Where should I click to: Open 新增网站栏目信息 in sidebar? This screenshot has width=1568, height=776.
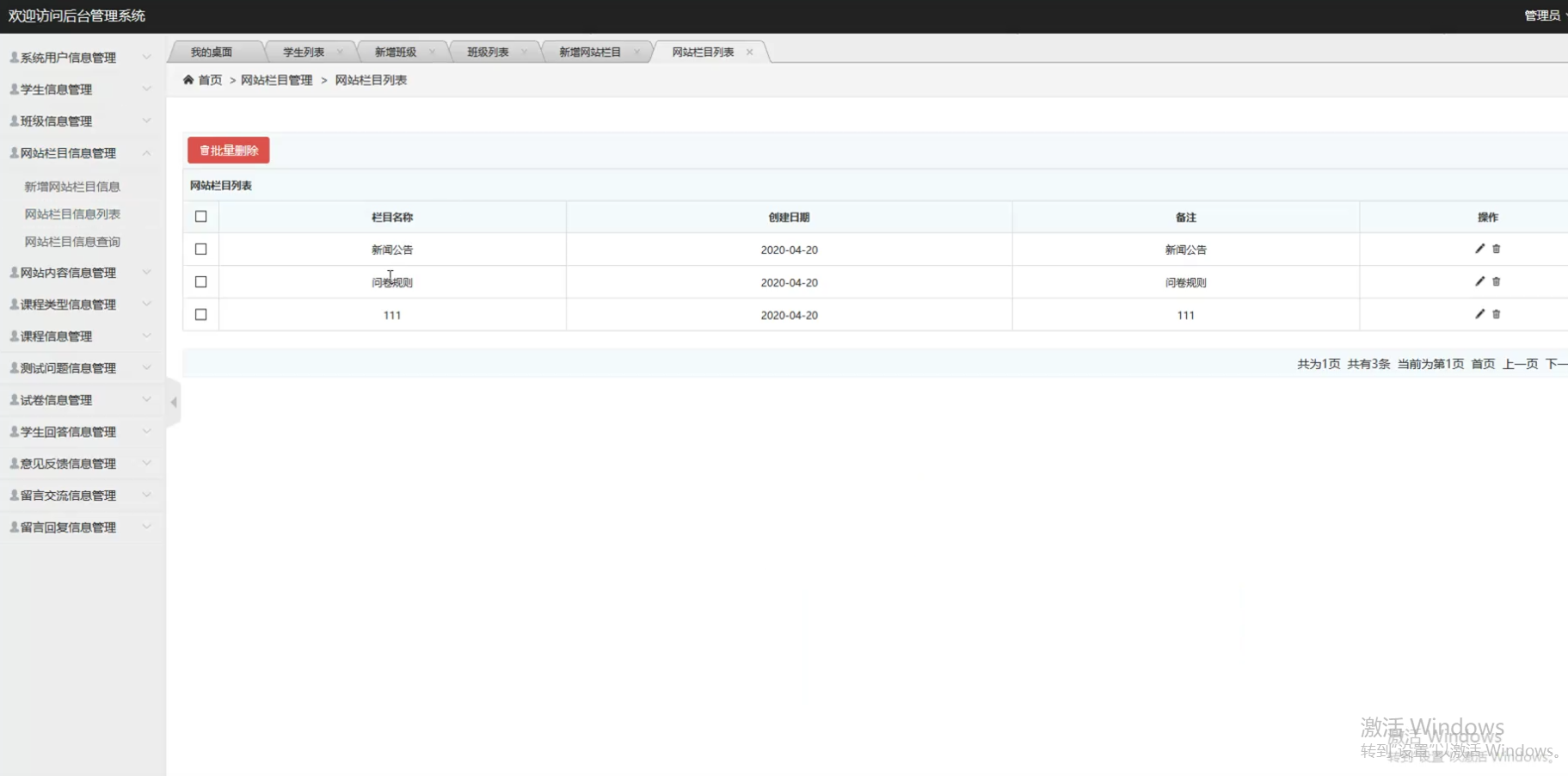pos(72,187)
